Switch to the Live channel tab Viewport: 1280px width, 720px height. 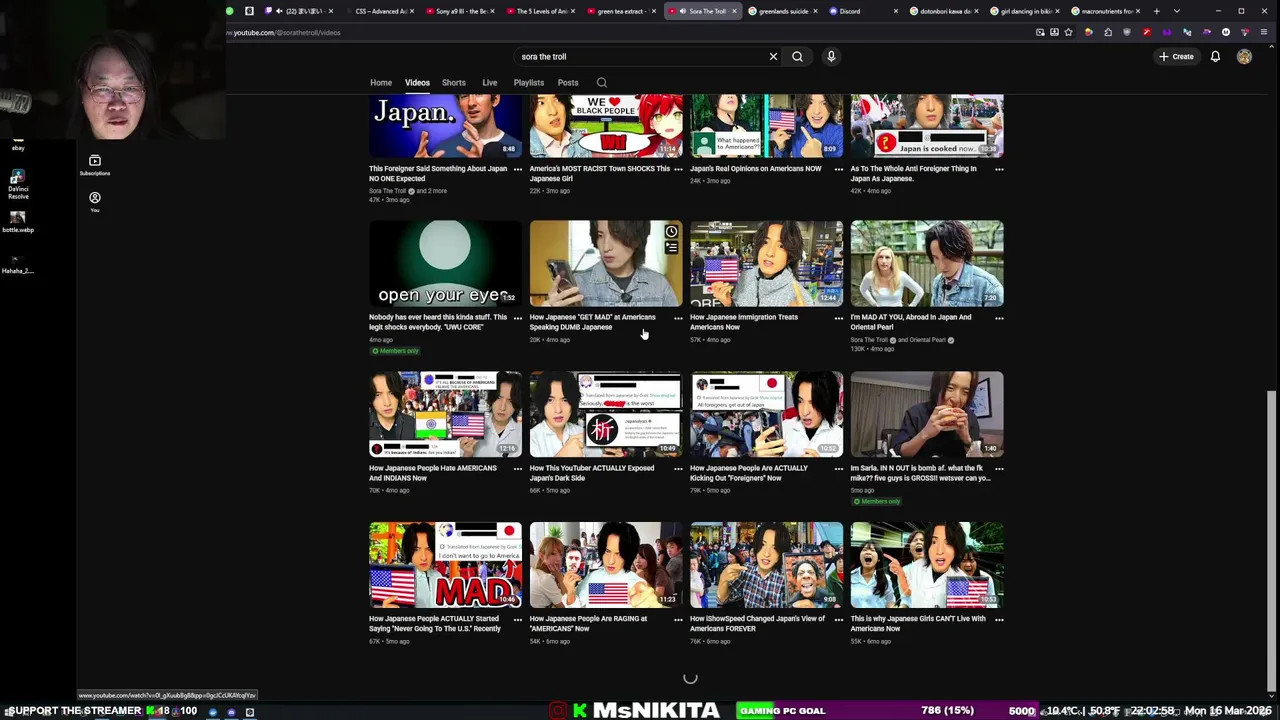coord(489,83)
